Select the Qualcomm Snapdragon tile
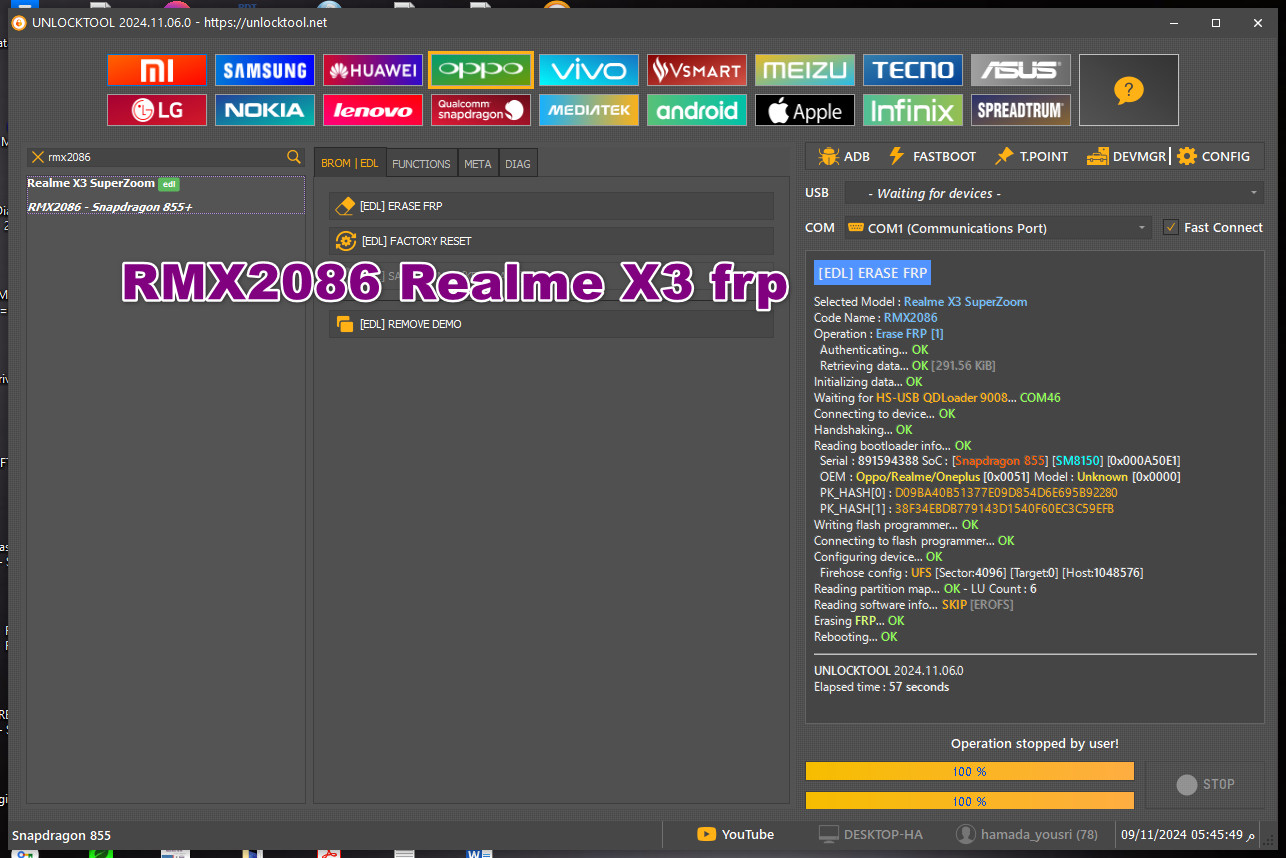 481,110
